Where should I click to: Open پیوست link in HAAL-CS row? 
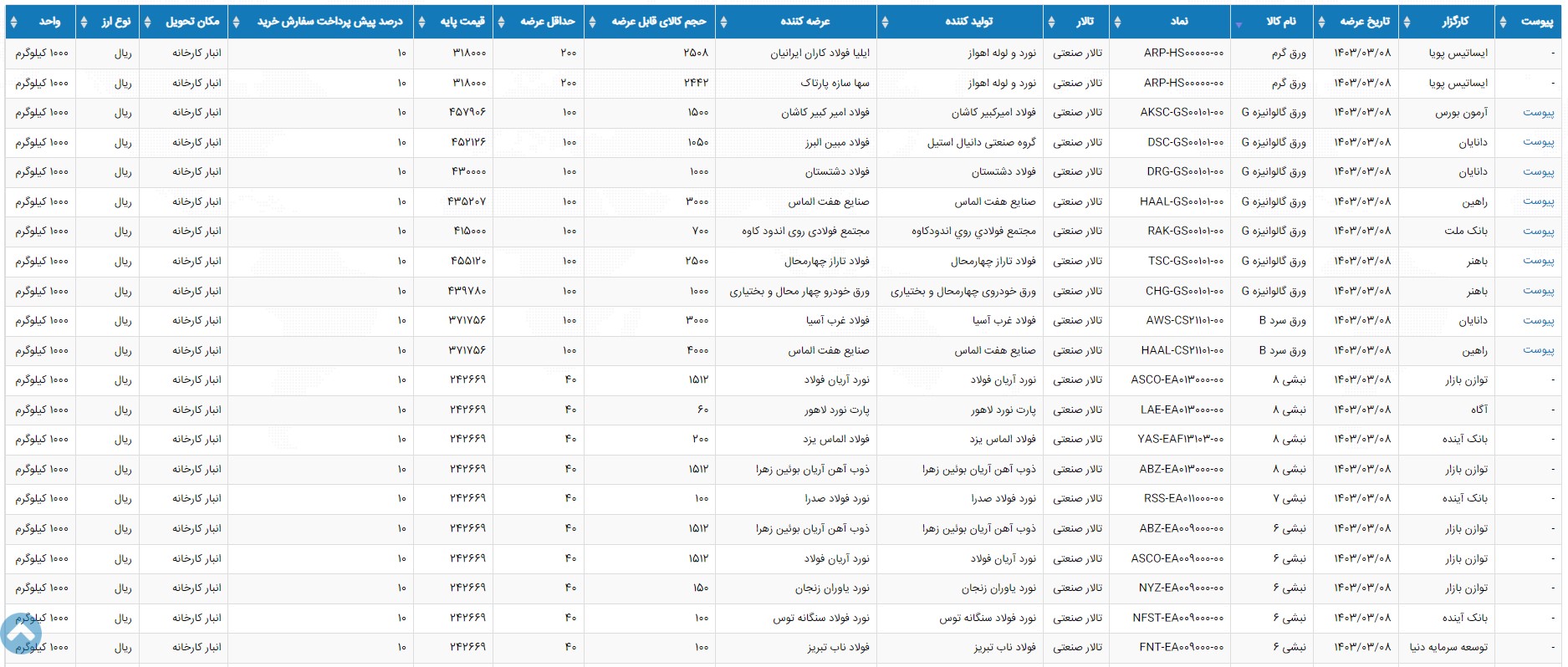[x=1538, y=350]
